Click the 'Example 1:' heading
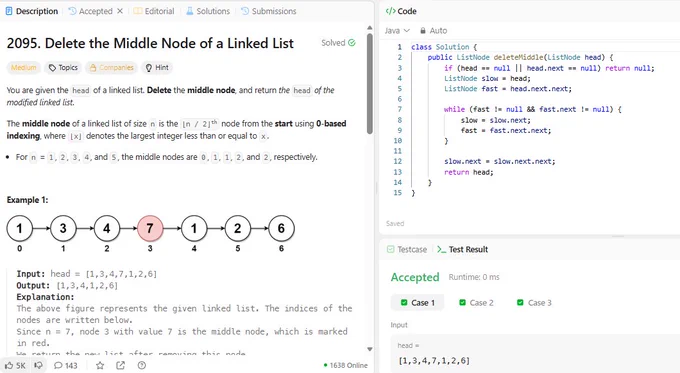This screenshot has width=680, height=373. pos(27,200)
